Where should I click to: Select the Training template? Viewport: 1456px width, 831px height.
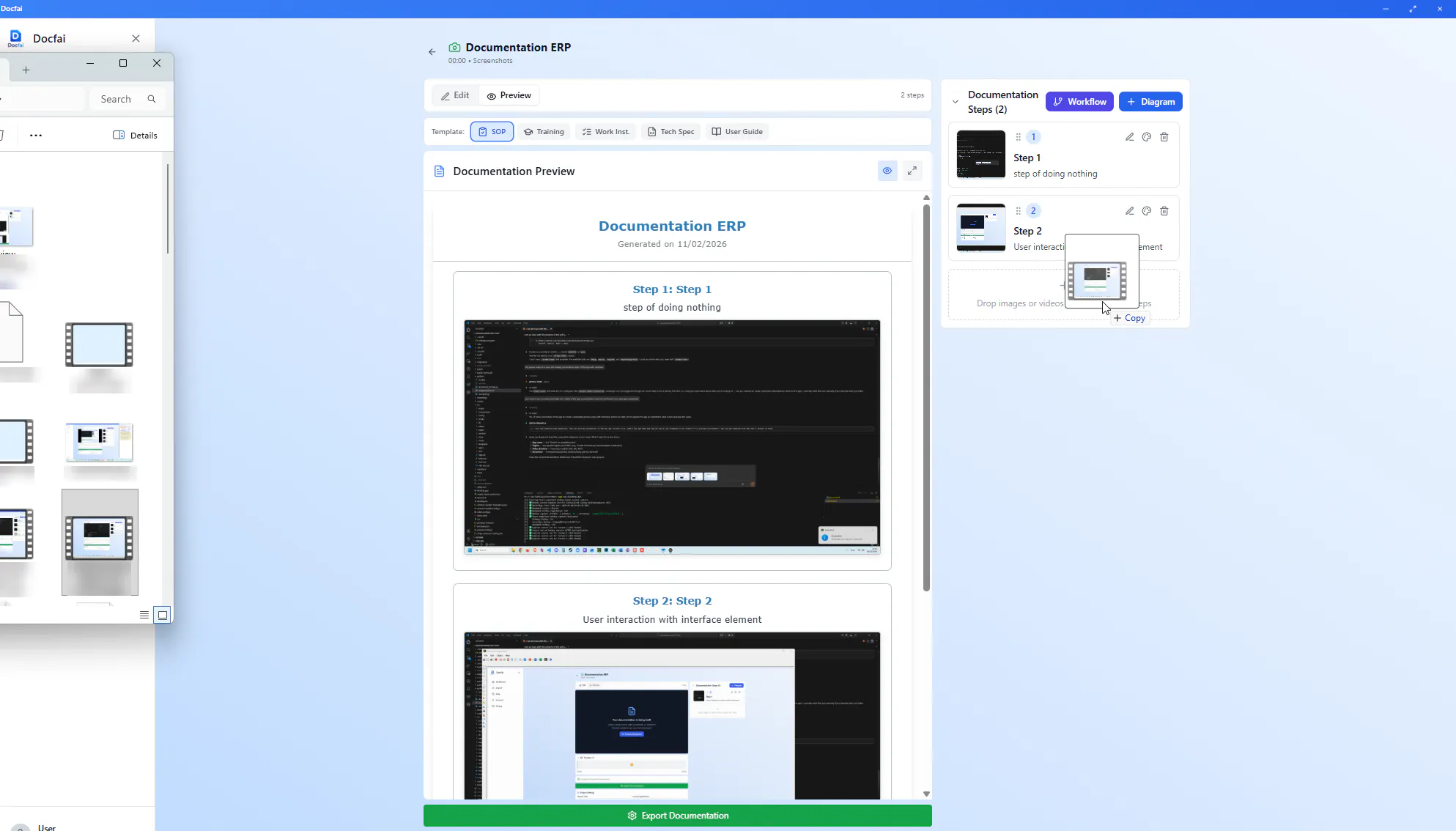[544, 132]
